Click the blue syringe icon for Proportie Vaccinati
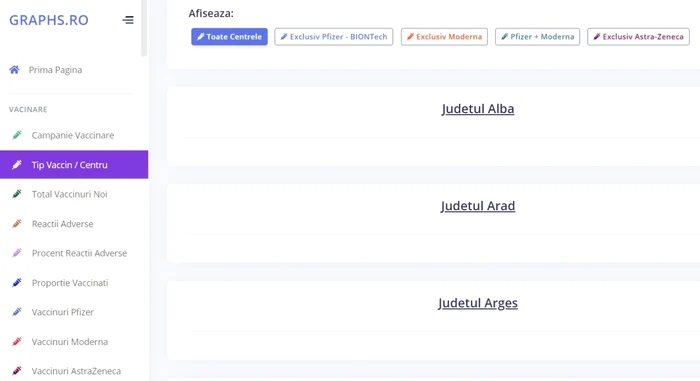The height and width of the screenshot is (381, 700). pyautogui.click(x=17, y=282)
